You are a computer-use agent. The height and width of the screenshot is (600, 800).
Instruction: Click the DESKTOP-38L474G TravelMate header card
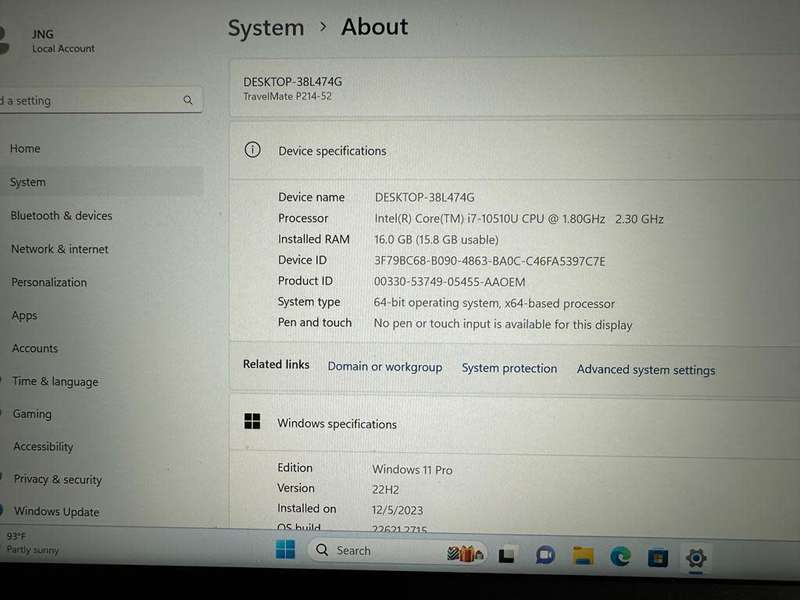[x=515, y=88]
